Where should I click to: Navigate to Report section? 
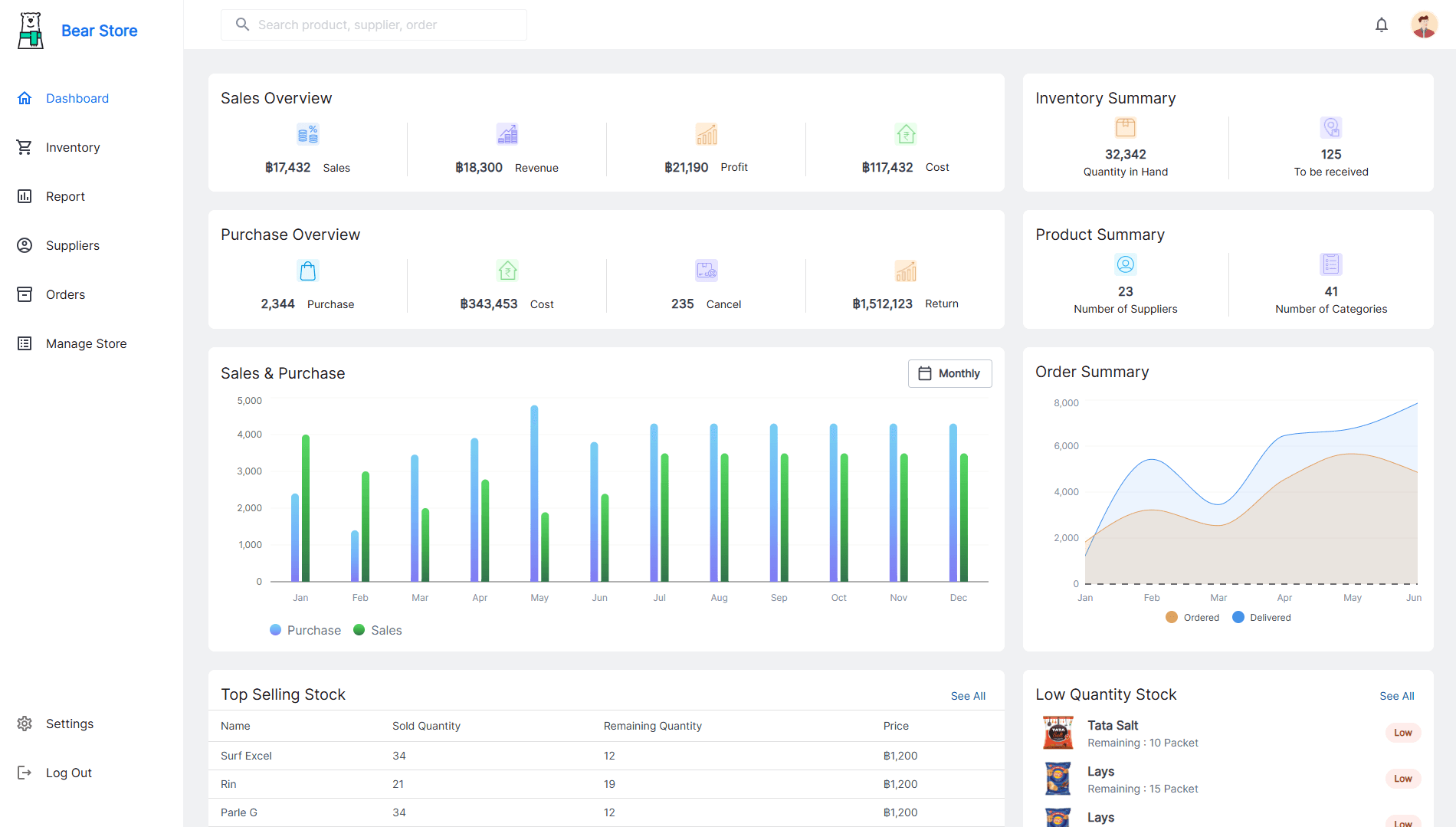click(x=65, y=196)
